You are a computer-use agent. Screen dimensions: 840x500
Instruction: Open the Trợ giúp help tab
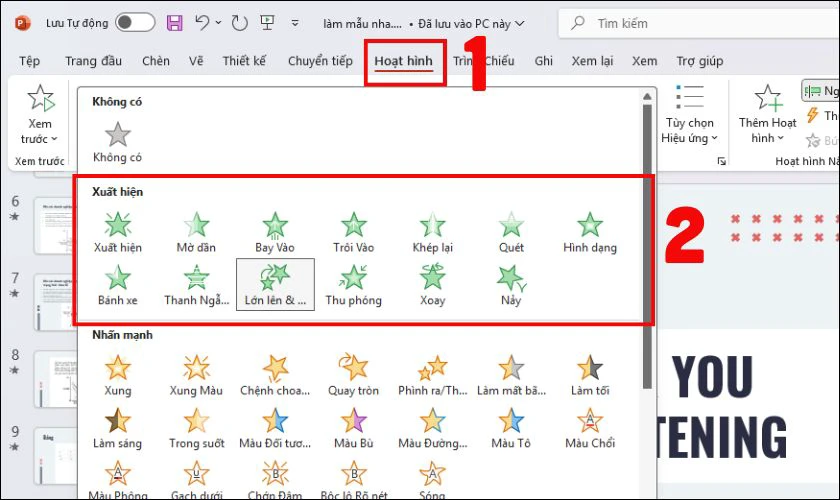pyautogui.click(x=700, y=61)
